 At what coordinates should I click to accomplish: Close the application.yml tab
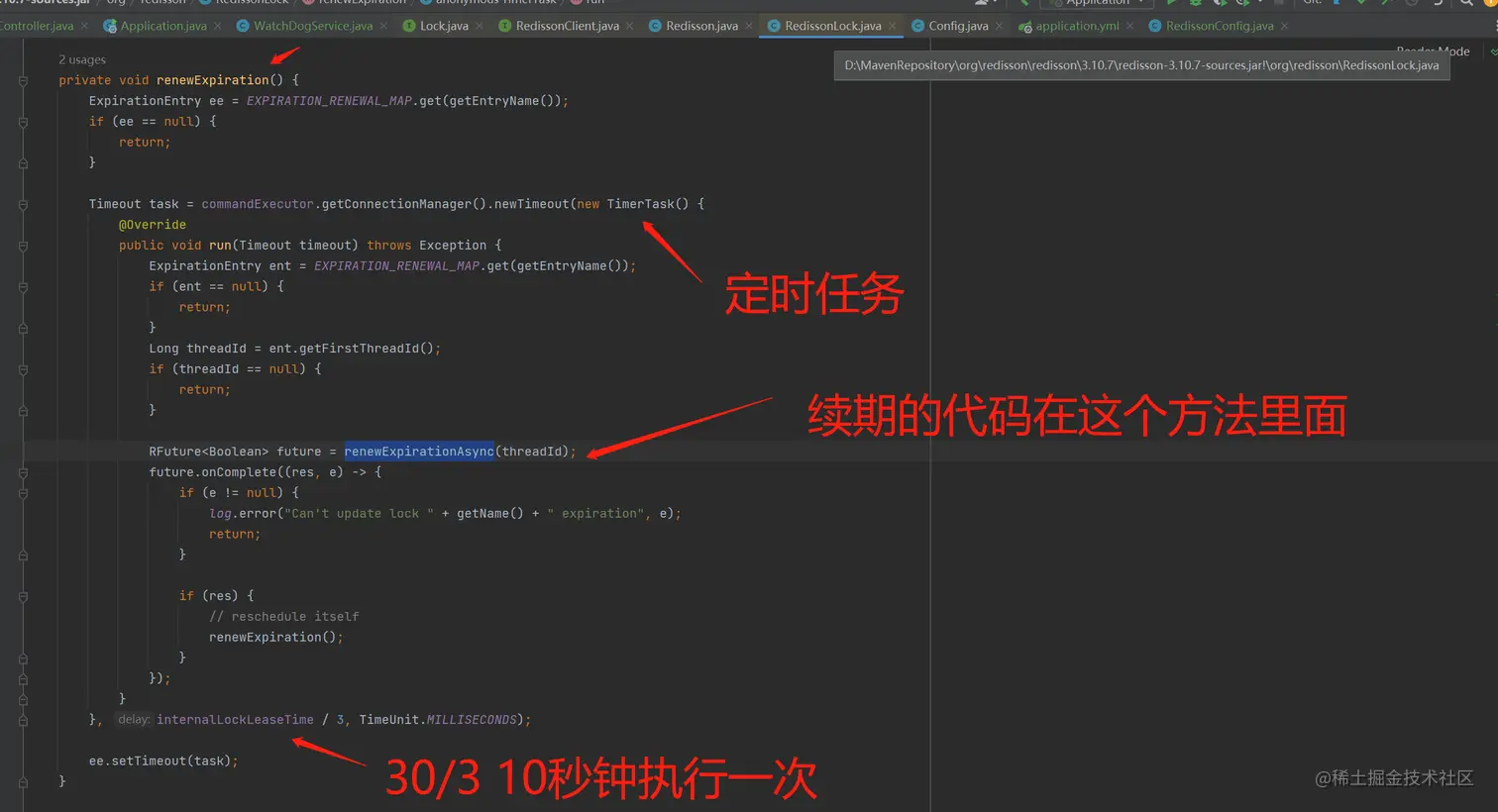[1130, 26]
